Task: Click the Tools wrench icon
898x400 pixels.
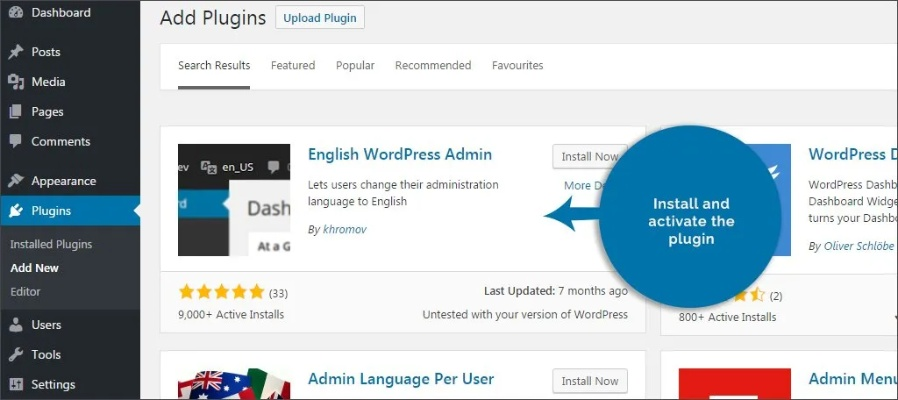Action: [15, 355]
